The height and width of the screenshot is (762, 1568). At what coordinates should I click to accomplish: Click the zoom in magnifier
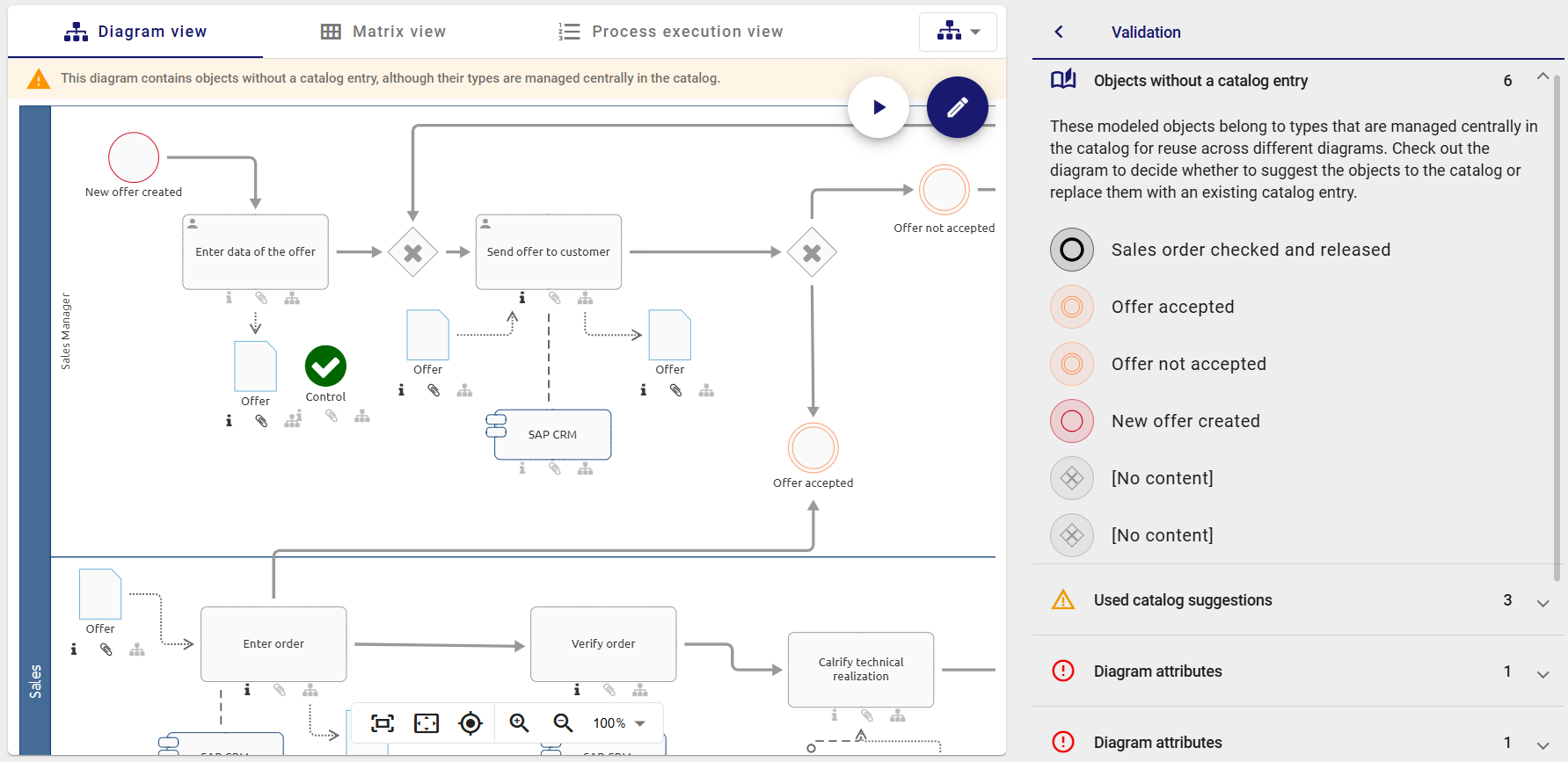tap(520, 723)
